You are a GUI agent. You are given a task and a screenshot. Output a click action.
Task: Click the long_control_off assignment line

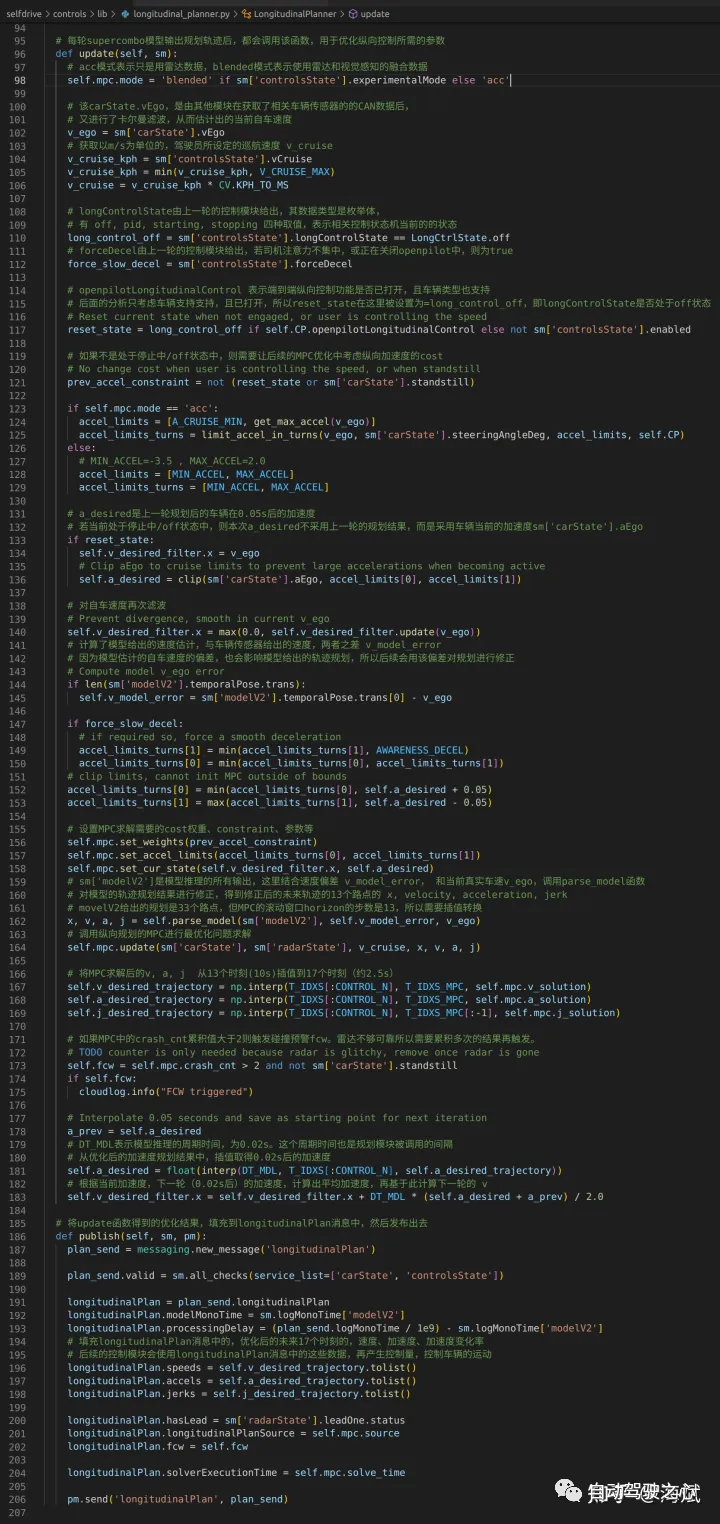tap(288, 238)
